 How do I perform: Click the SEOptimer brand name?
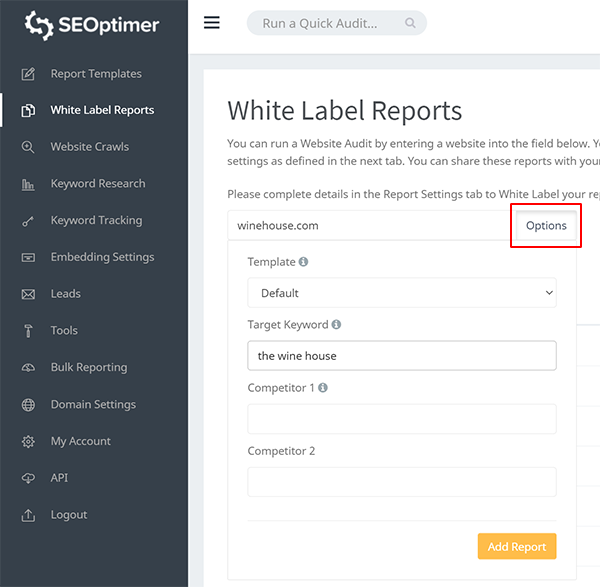109,25
